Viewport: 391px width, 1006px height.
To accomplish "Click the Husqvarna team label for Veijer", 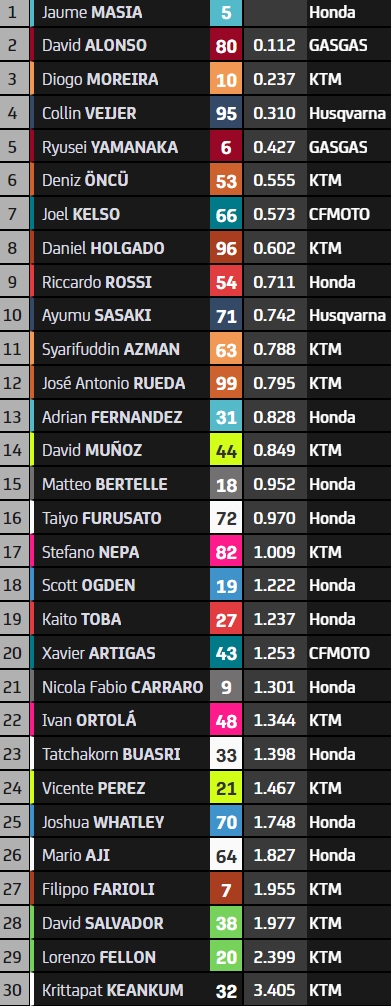I will pos(347,114).
